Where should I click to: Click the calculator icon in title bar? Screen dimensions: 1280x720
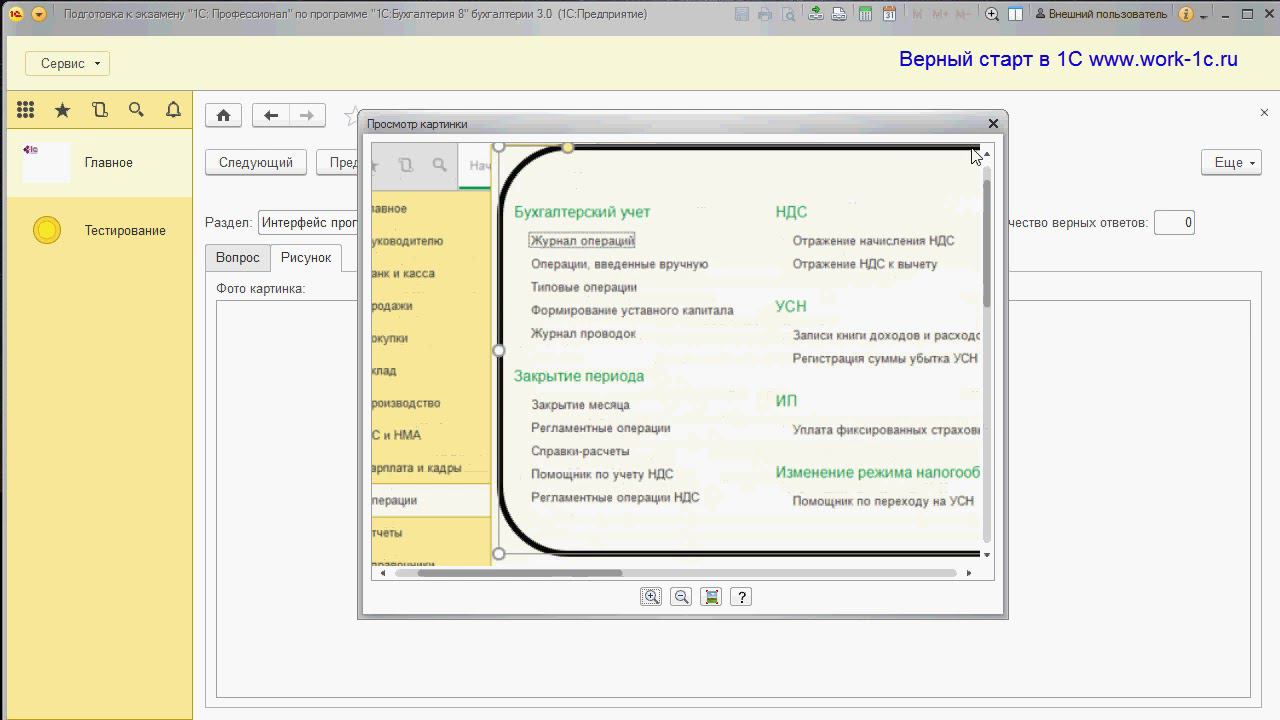coord(864,14)
